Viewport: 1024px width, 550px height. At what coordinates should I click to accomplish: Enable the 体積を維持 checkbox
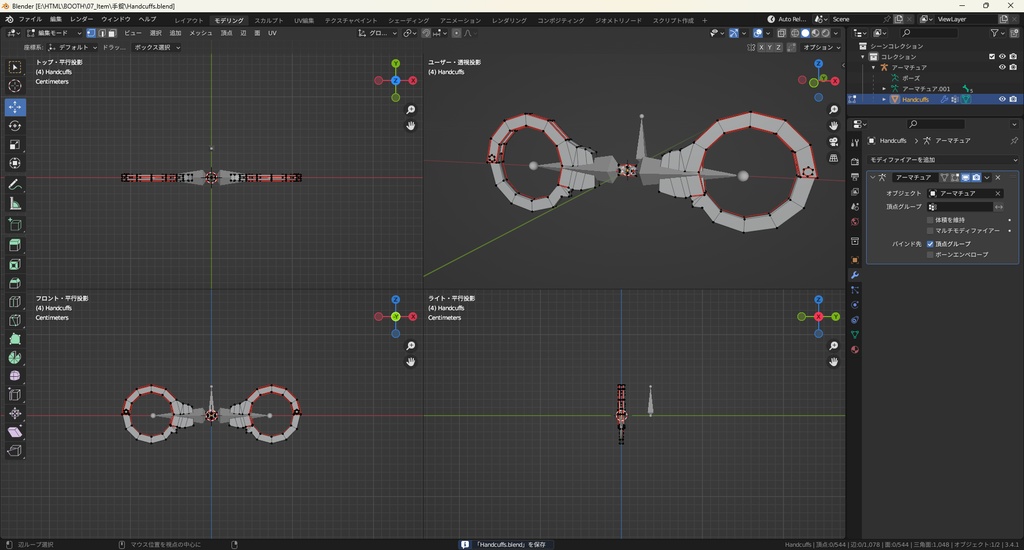pos(931,219)
